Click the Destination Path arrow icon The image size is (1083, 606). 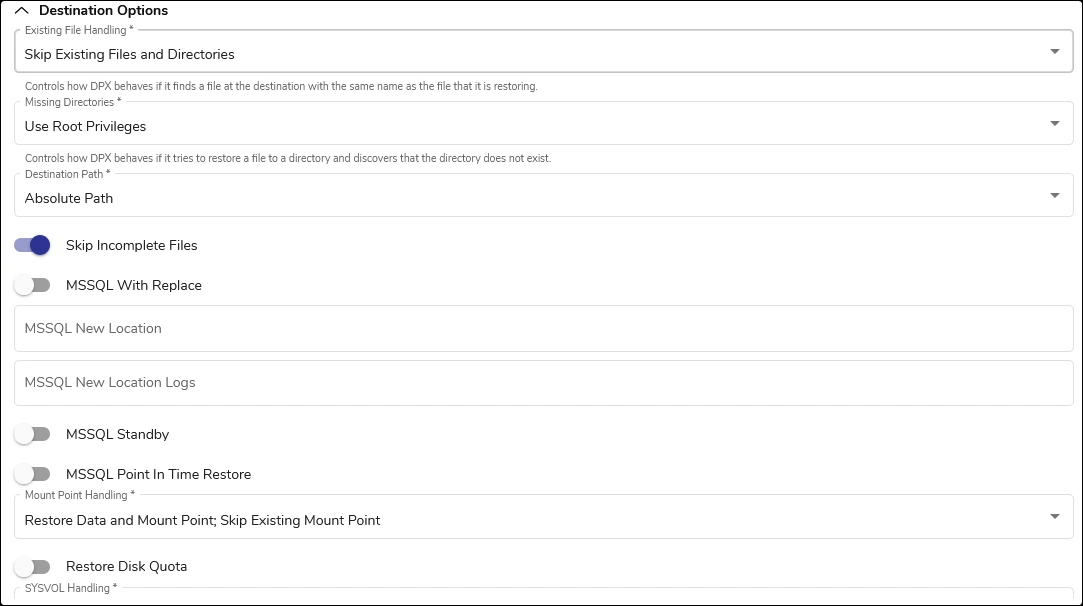1055,196
